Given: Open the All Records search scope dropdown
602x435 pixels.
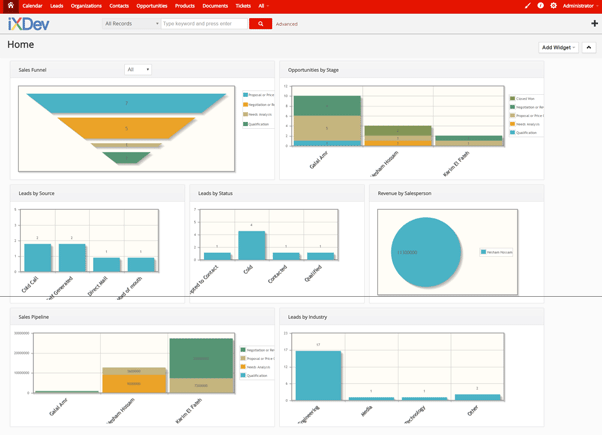Looking at the screenshot, I should (x=131, y=24).
